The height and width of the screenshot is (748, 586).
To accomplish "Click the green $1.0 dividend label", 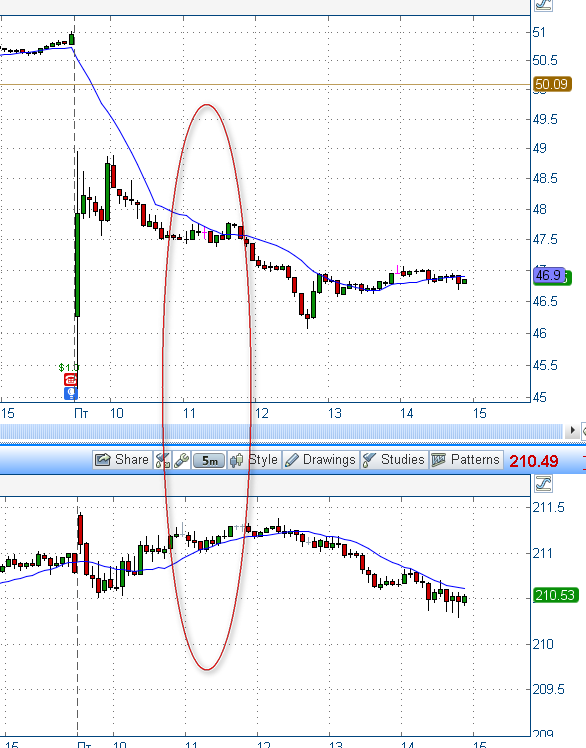I will tap(68, 367).
